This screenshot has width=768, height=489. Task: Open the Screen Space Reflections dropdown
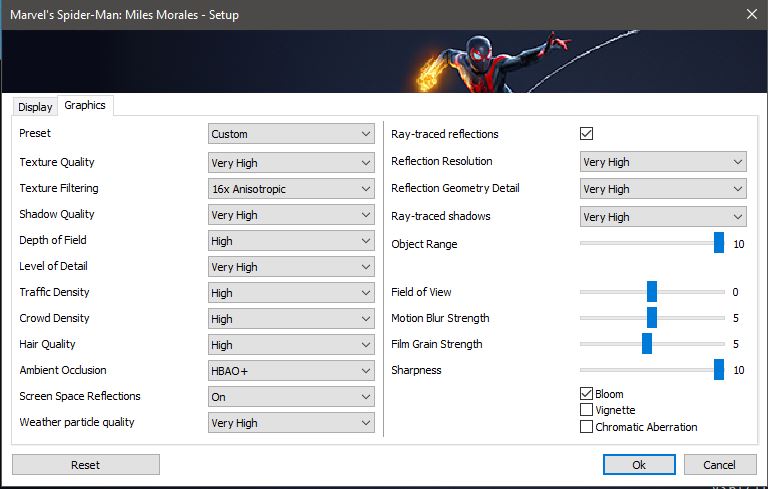click(291, 397)
